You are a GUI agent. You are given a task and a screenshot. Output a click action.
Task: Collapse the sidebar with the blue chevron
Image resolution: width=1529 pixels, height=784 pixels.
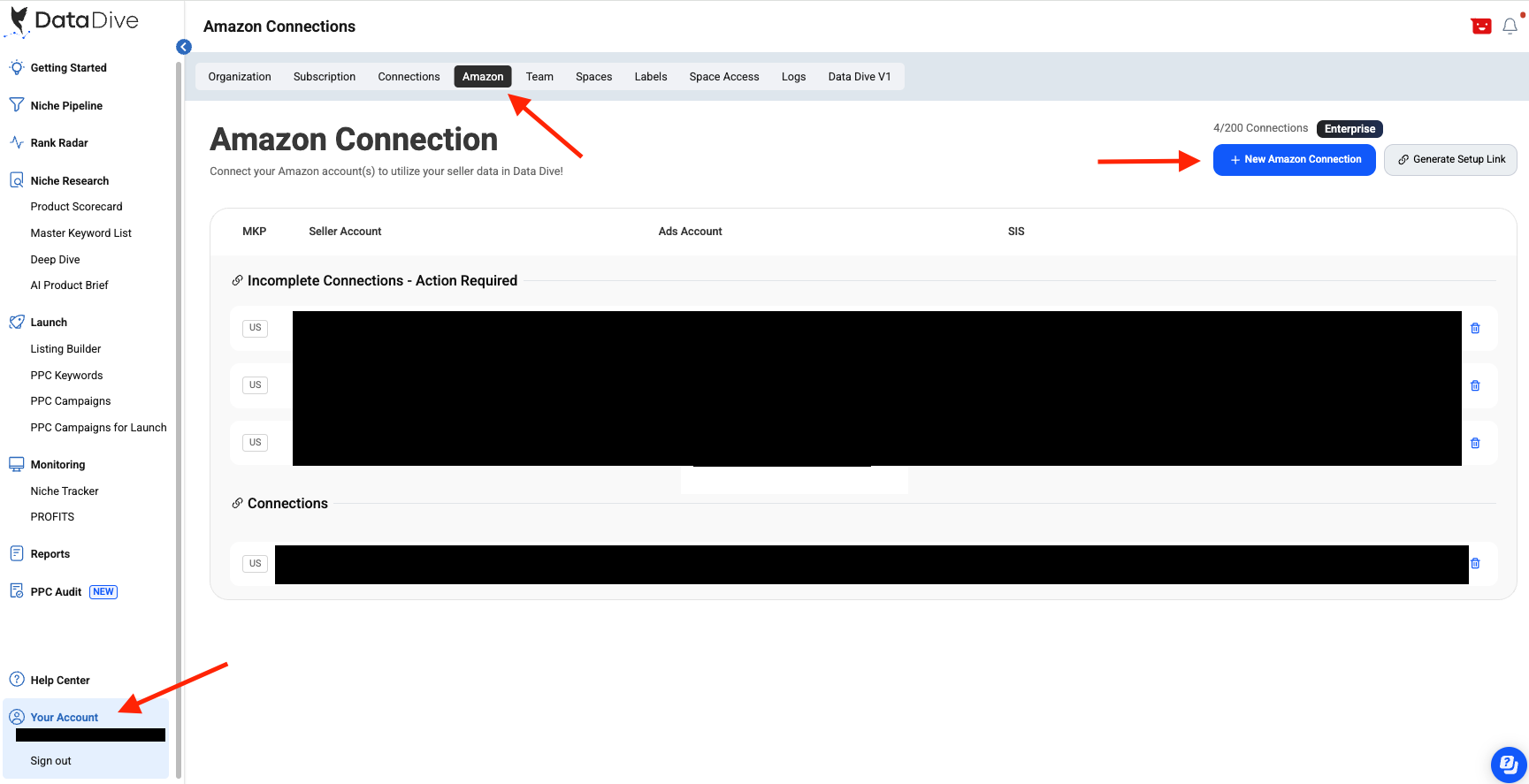click(x=184, y=47)
